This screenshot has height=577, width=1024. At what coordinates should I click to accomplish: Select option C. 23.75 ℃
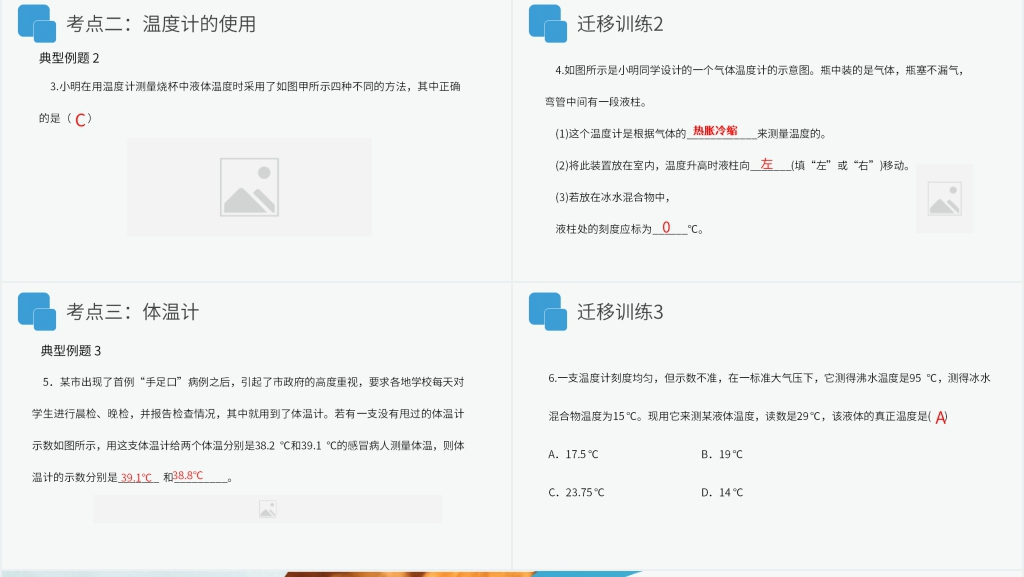tap(576, 492)
